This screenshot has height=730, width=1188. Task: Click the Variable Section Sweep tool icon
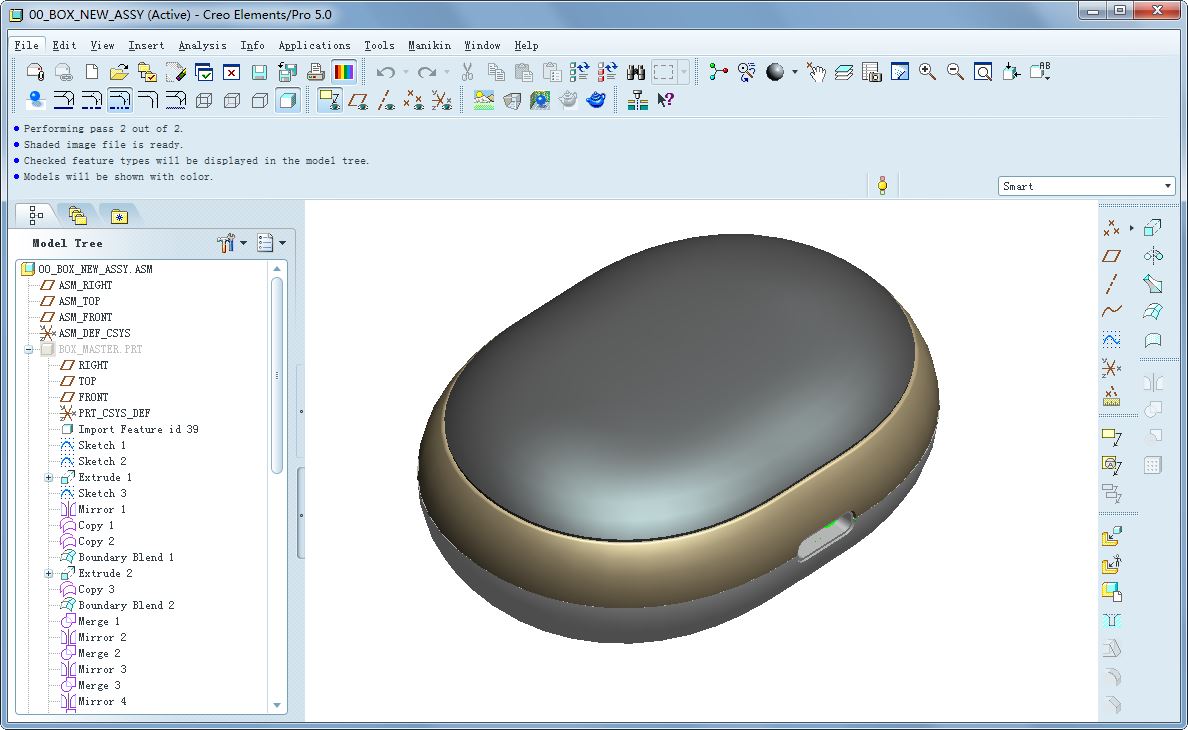click(1152, 284)
